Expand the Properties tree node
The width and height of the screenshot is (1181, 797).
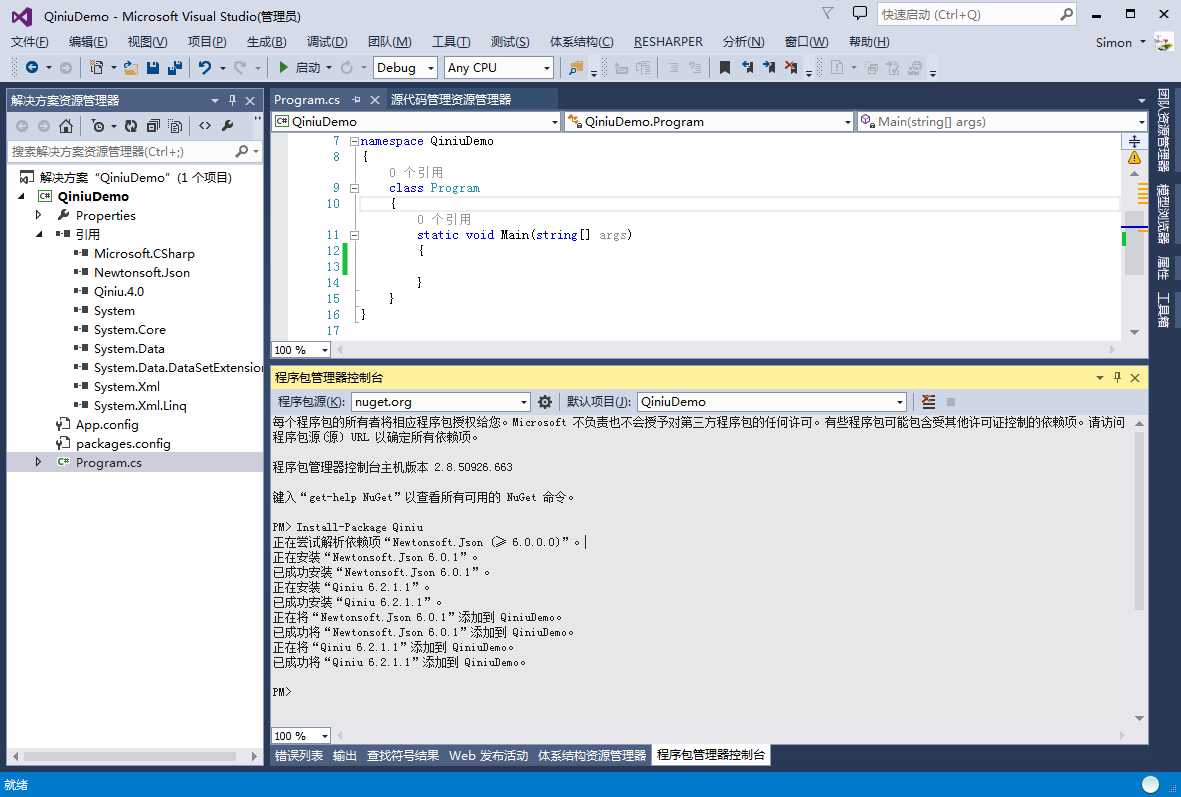[x=38, y=215]
